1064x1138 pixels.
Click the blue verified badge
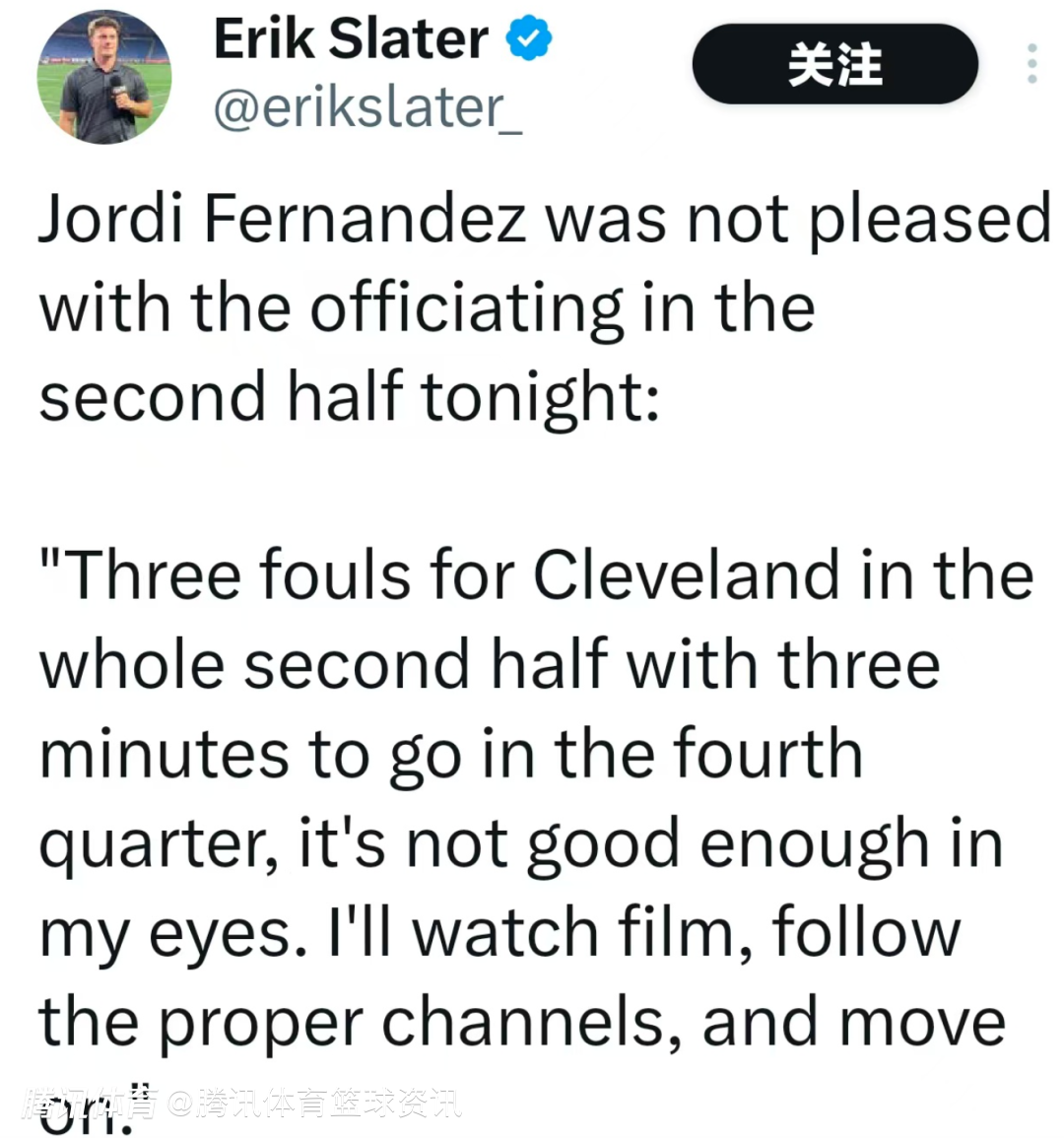[x=529, y=39]
